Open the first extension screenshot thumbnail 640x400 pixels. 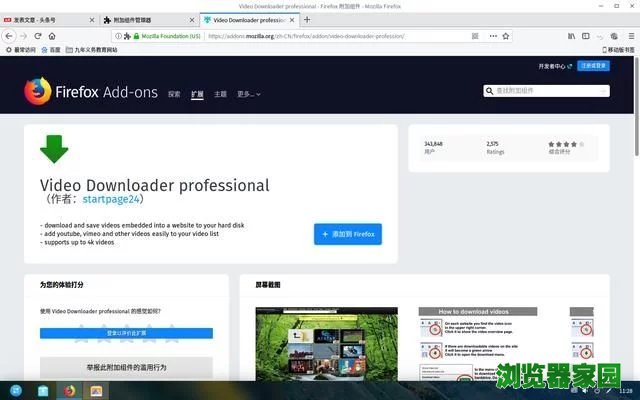tap(312, 343)
